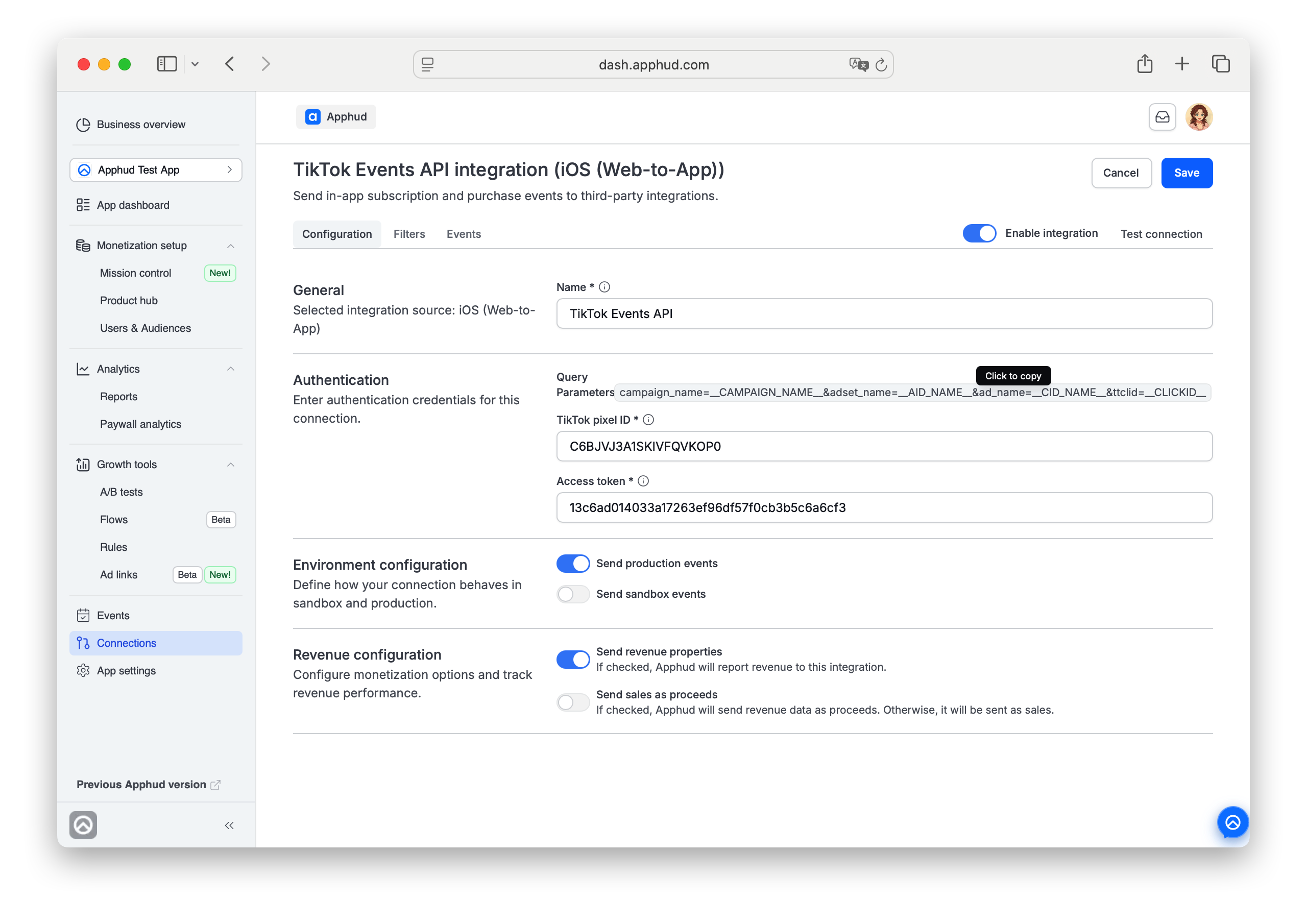Viewport: 1307px width, 924px height.
Task: Open Reports in sidebar
Action: pos(118,397)
